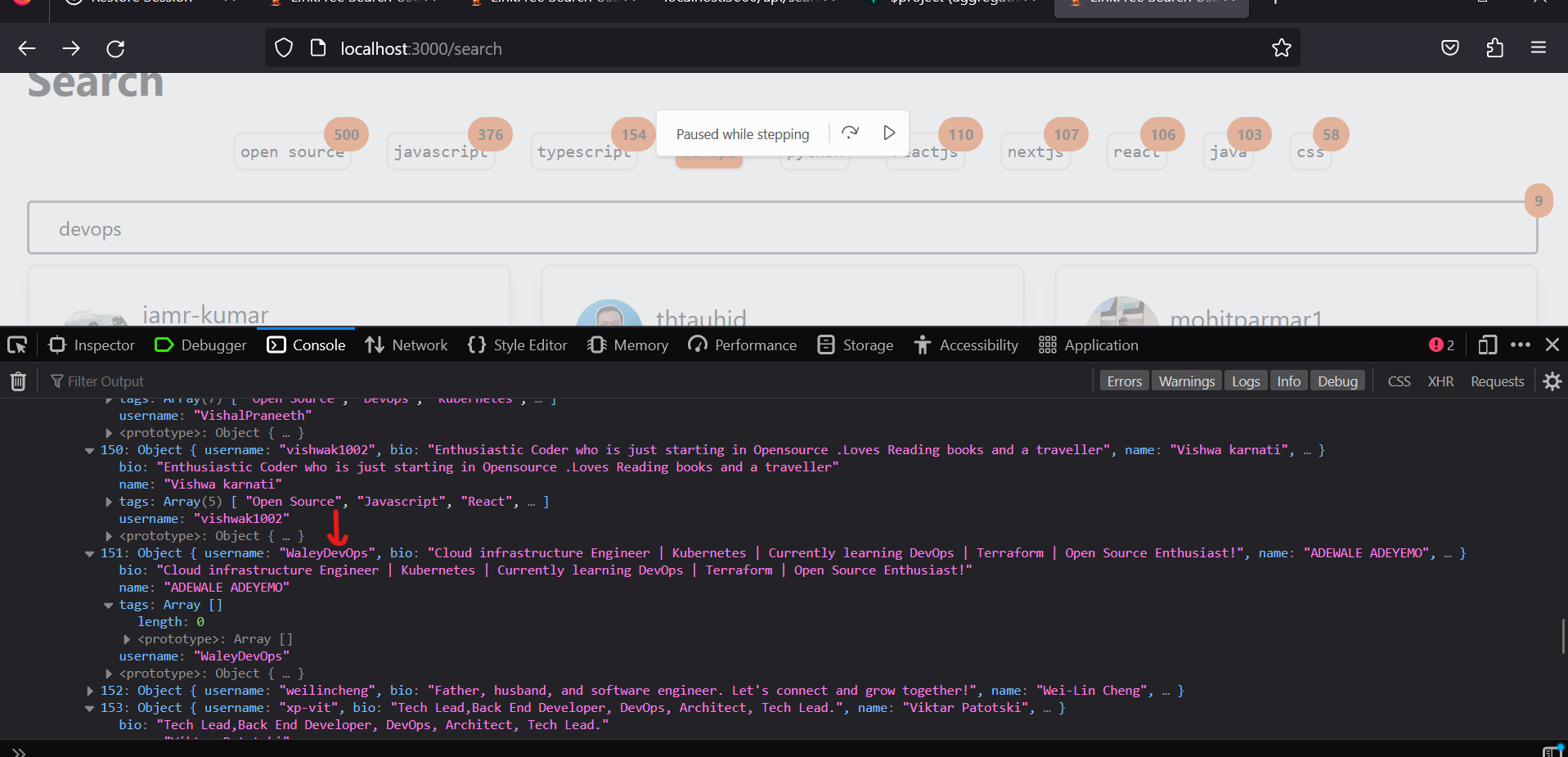Open the tracking protection shield icon
The height and width of the screenshot is (757, 1568).
[x=284, y=48]
